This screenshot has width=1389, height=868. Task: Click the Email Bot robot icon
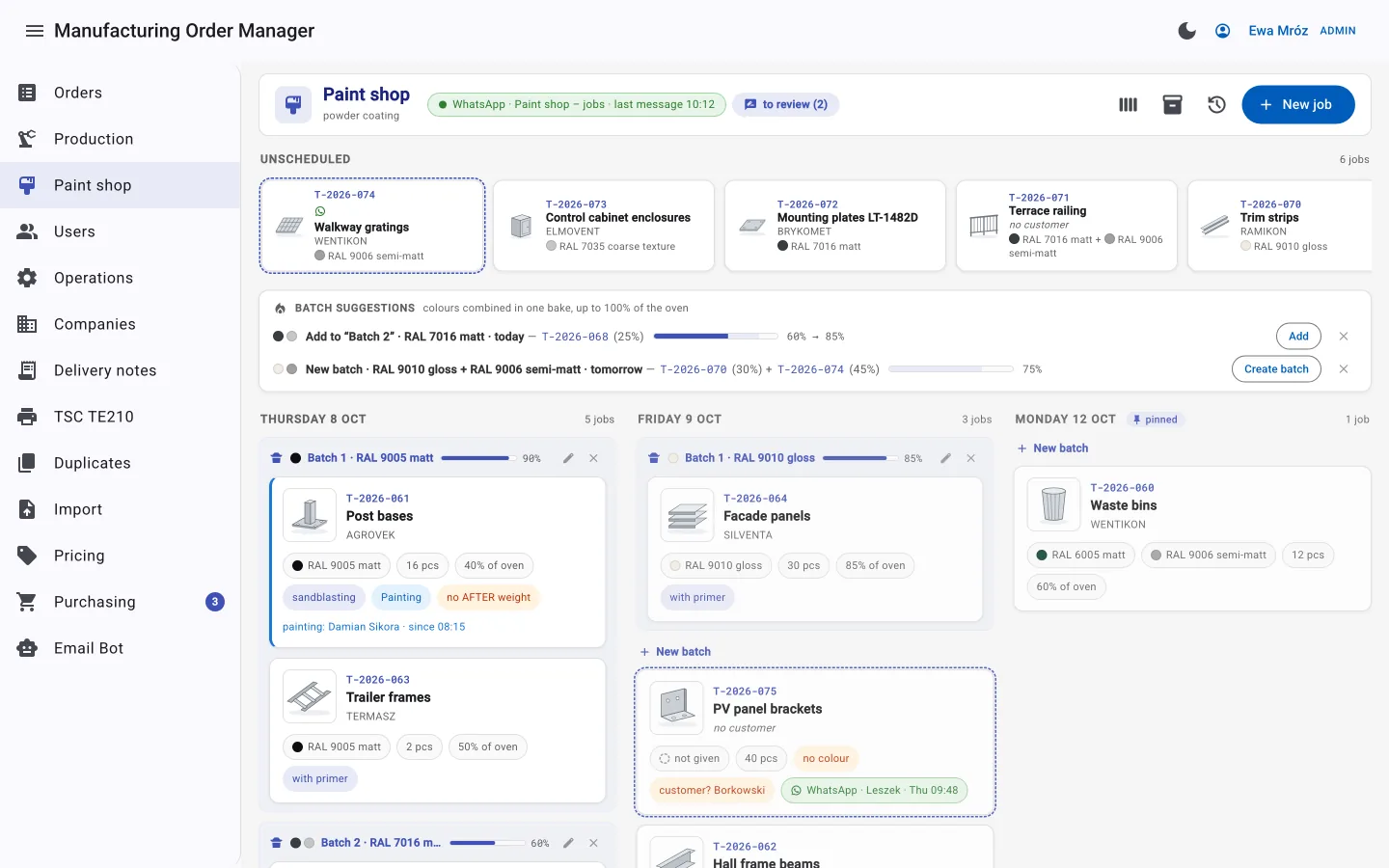tap(27, 648)
